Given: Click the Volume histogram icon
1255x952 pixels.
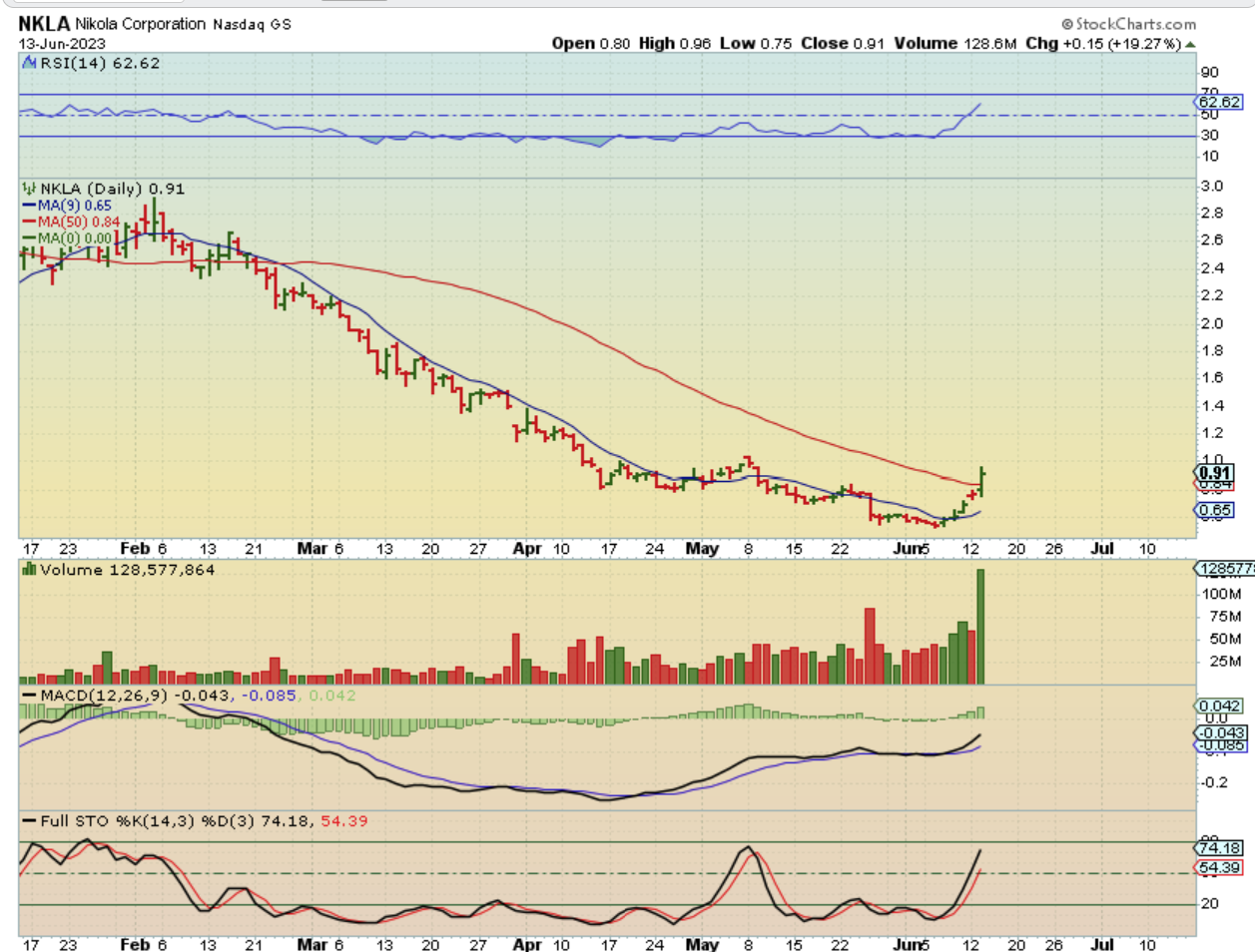Looking at the screenshot, I should click(x=30, y=570).
